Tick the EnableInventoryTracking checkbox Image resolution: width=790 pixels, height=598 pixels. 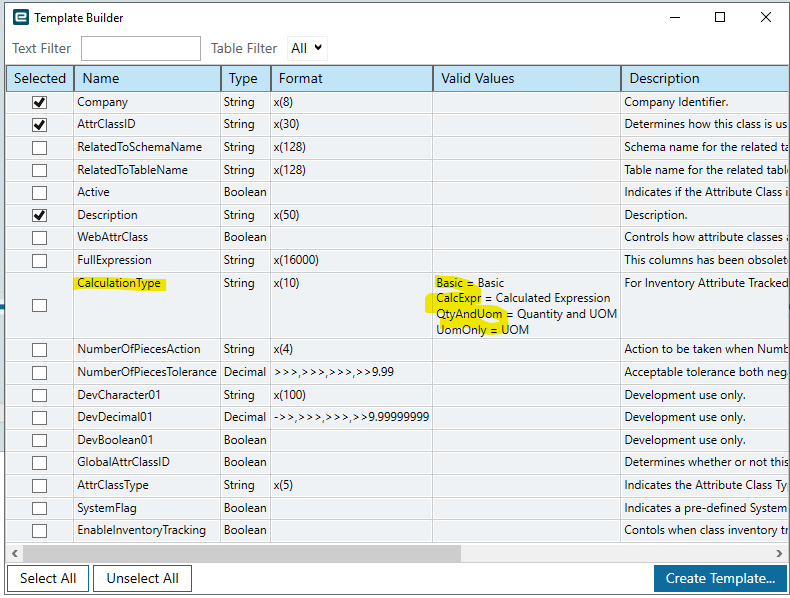[39, 530]
